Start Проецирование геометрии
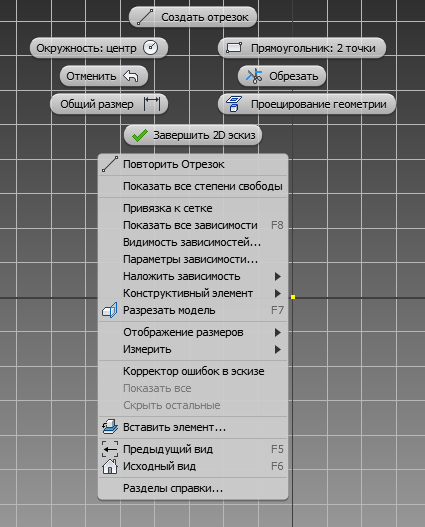The width and height of the screenshot is (425, 527). 307,104
